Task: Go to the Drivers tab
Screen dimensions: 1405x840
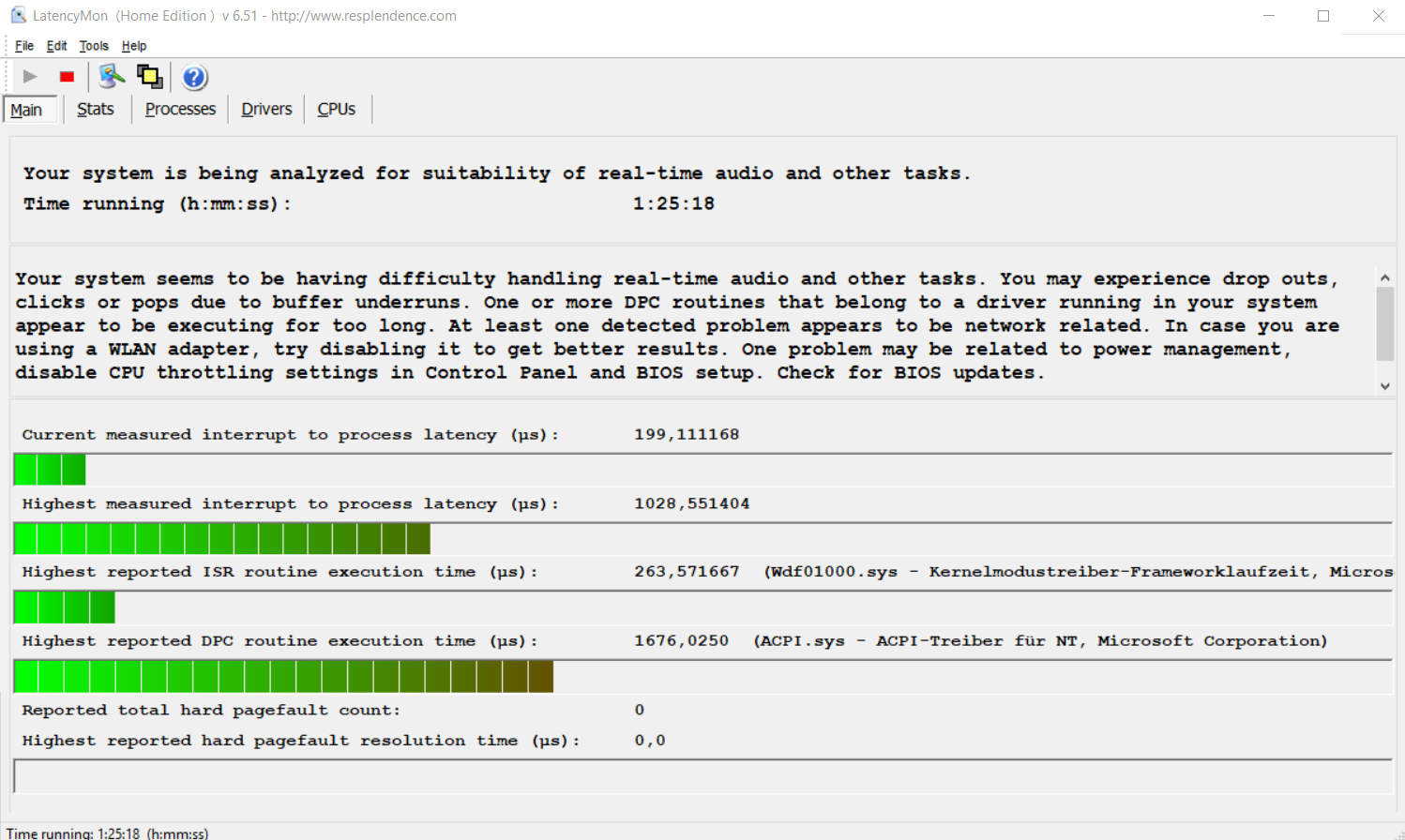Action: 266,110
